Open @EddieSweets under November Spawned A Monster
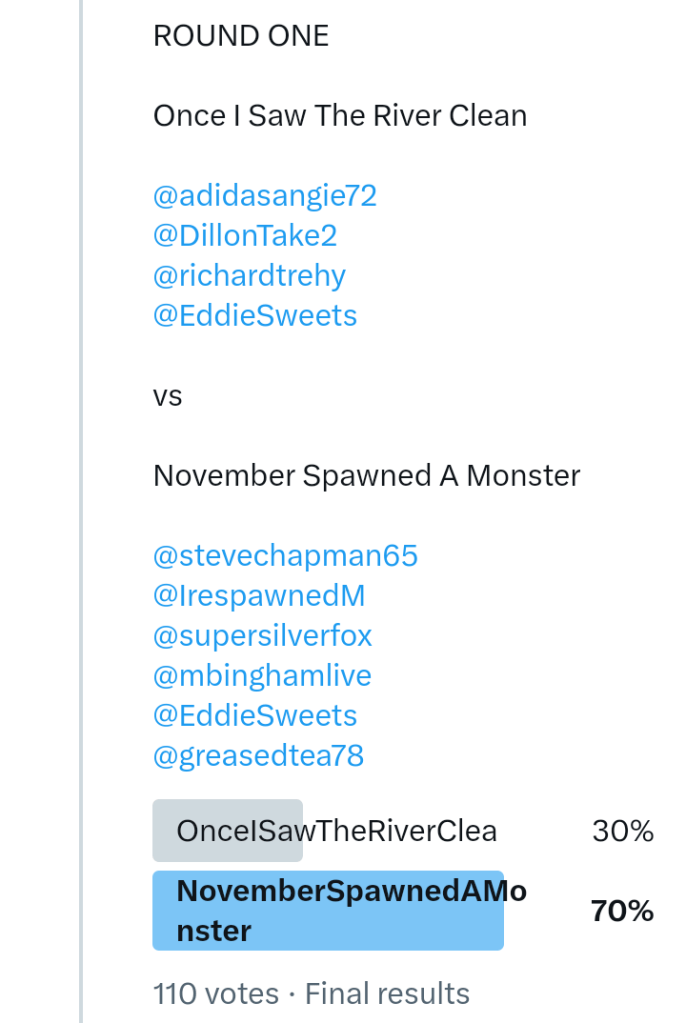This screenshot has height=1023, width=686. pos(254,716)
